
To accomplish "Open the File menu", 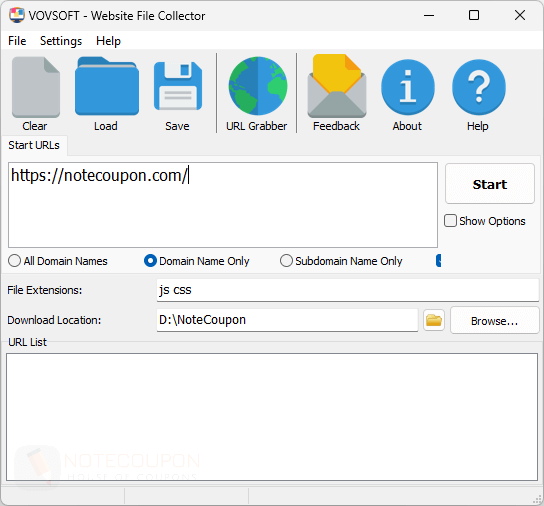I will [x=17, y=41].
